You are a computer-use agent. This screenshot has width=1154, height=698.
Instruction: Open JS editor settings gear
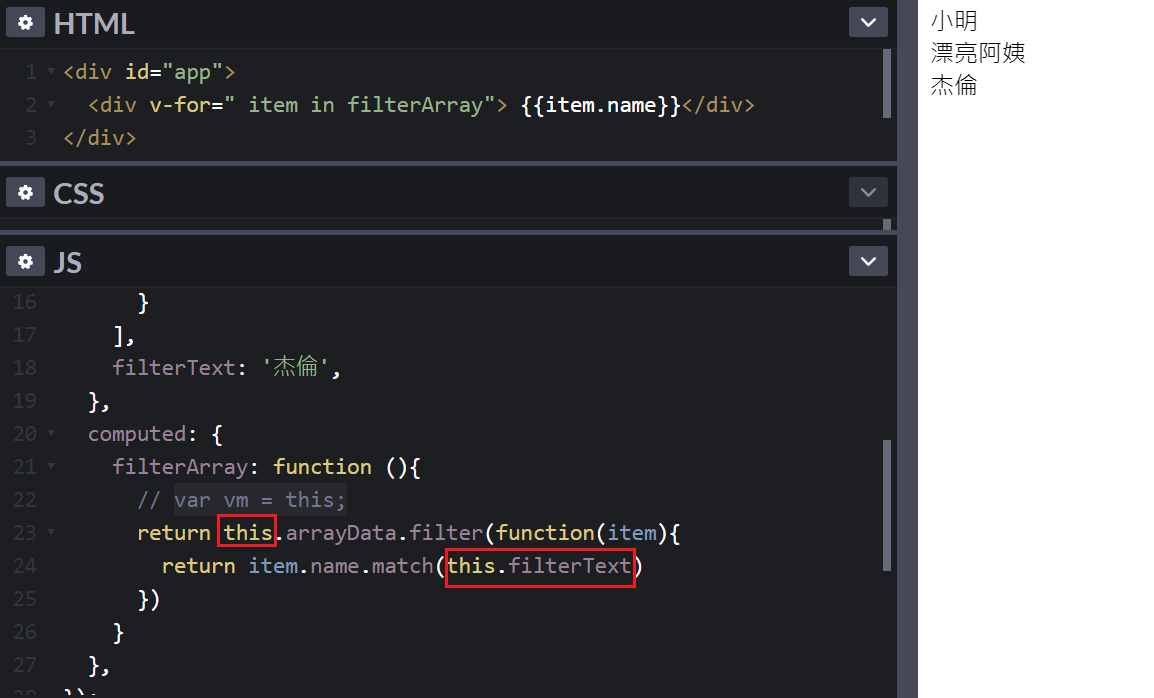click(25, 261)
